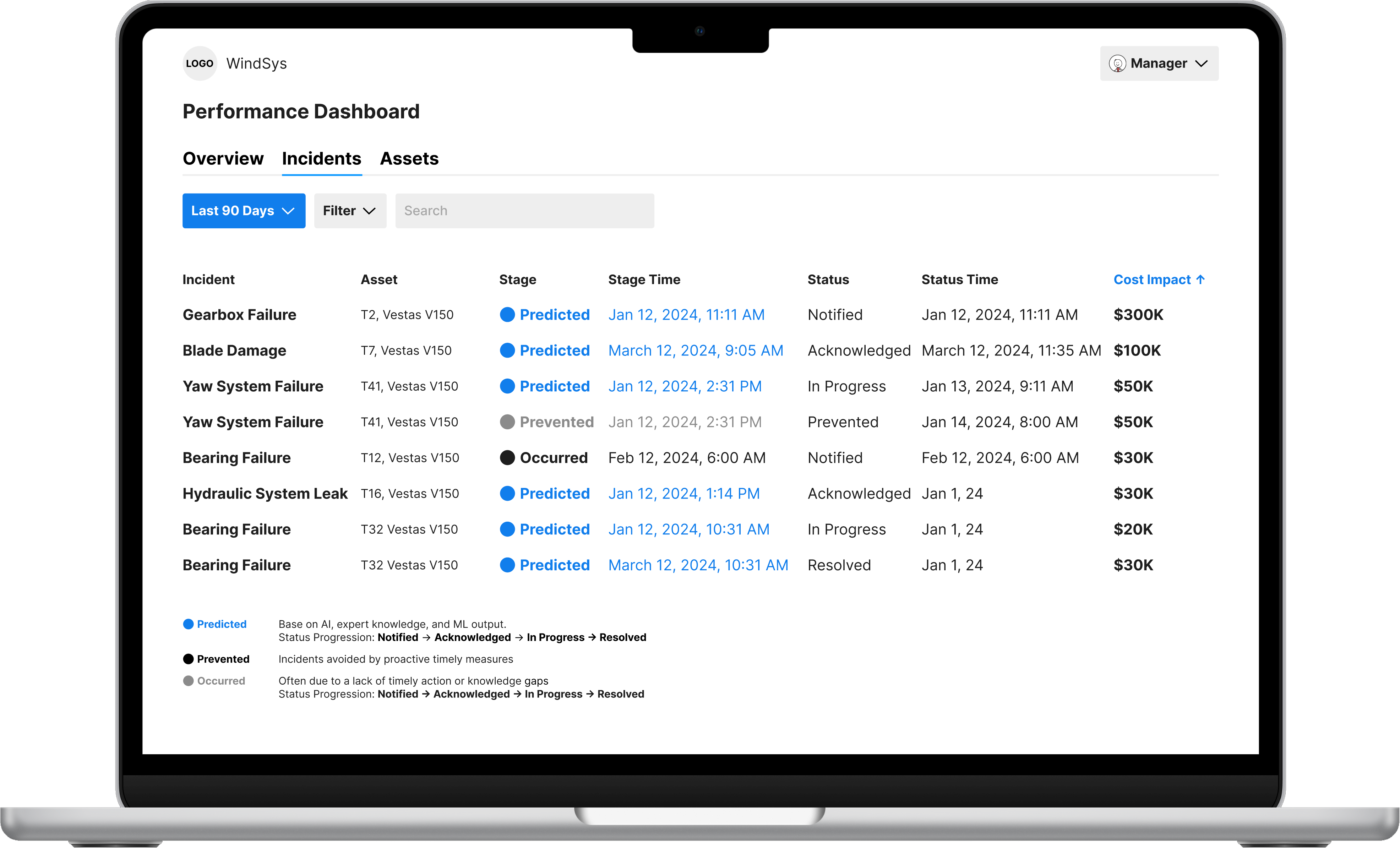Click the blue Predicted dot in the legend

[x=188, y=624]
